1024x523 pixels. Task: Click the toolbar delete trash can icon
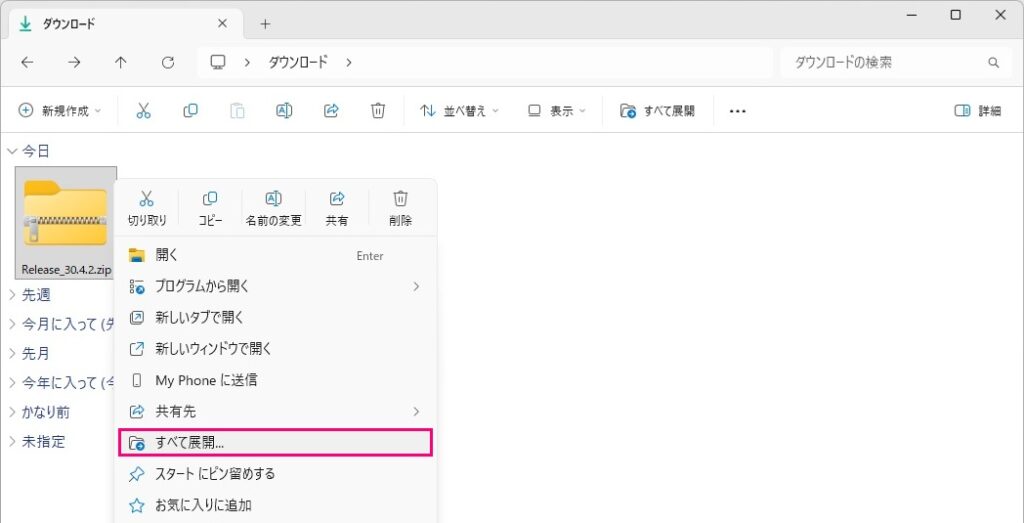coord(378,111)
